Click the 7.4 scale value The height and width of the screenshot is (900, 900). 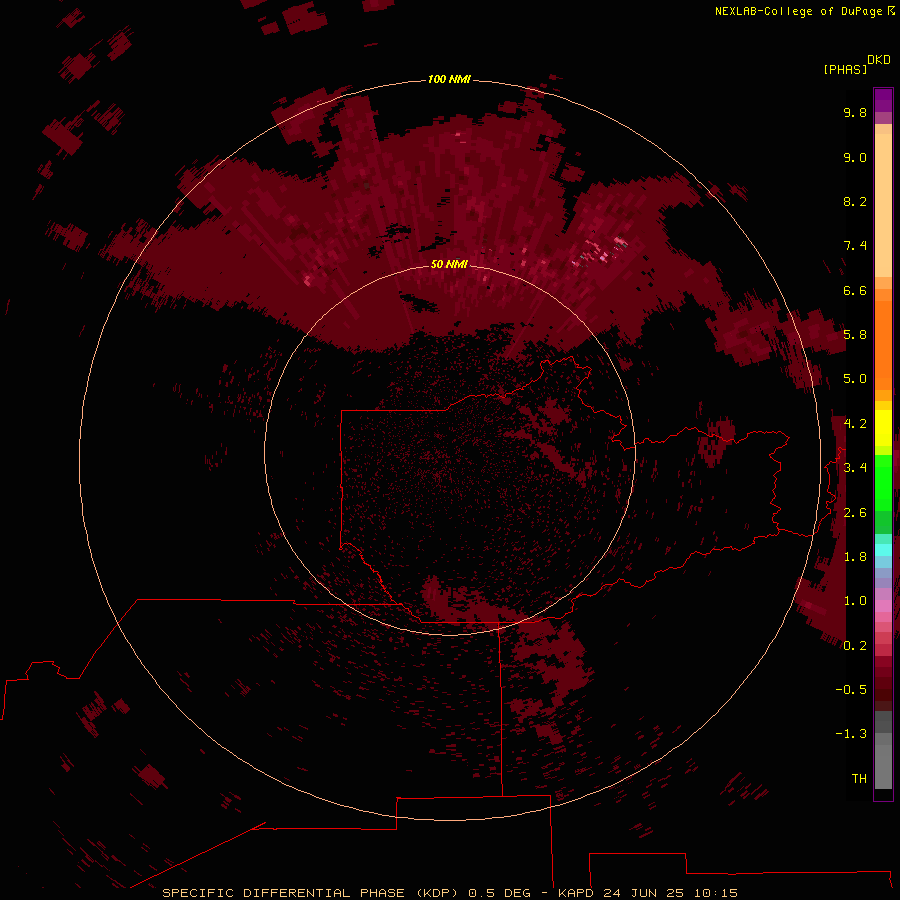[855, 246]
